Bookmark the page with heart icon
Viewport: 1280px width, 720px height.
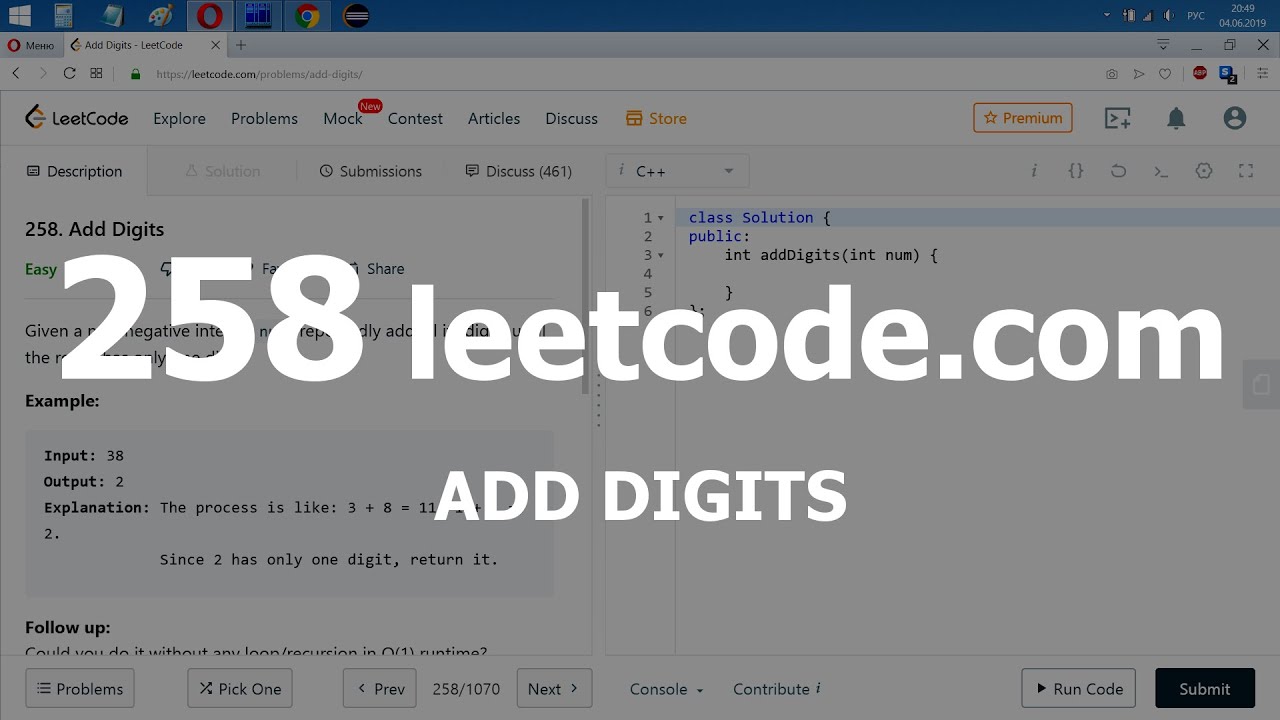[1165, 74]
